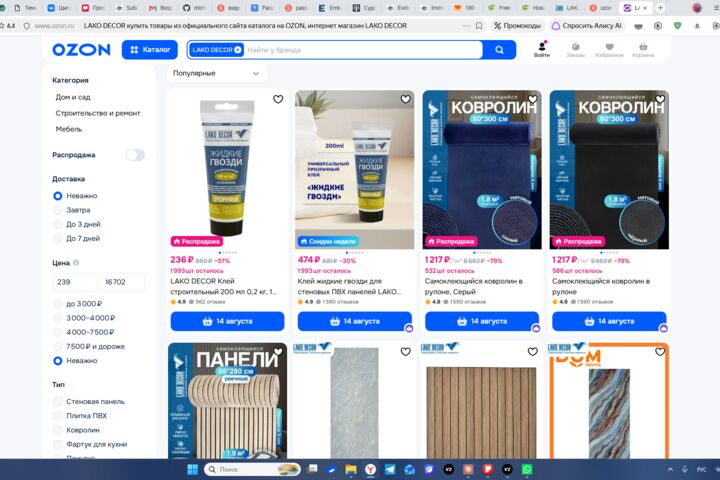
Task: Favorite the 474 ₽ liquid nails product
Action: pos(405,99)
